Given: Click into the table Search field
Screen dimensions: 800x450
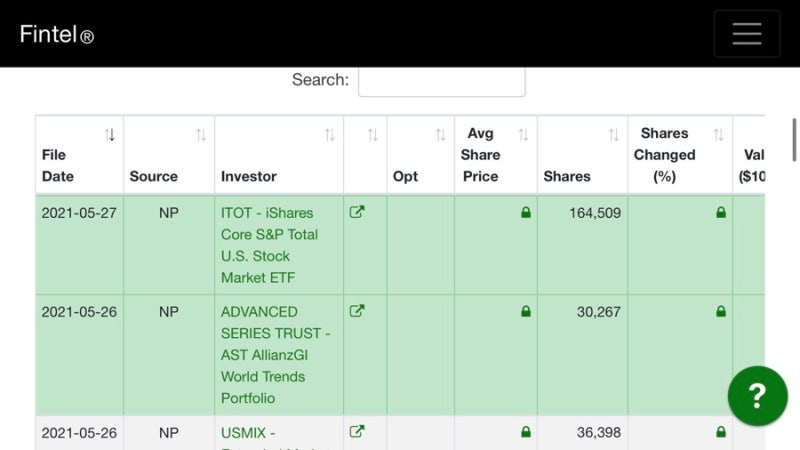Looking at the screenshot, I should [x=441, y=80].
